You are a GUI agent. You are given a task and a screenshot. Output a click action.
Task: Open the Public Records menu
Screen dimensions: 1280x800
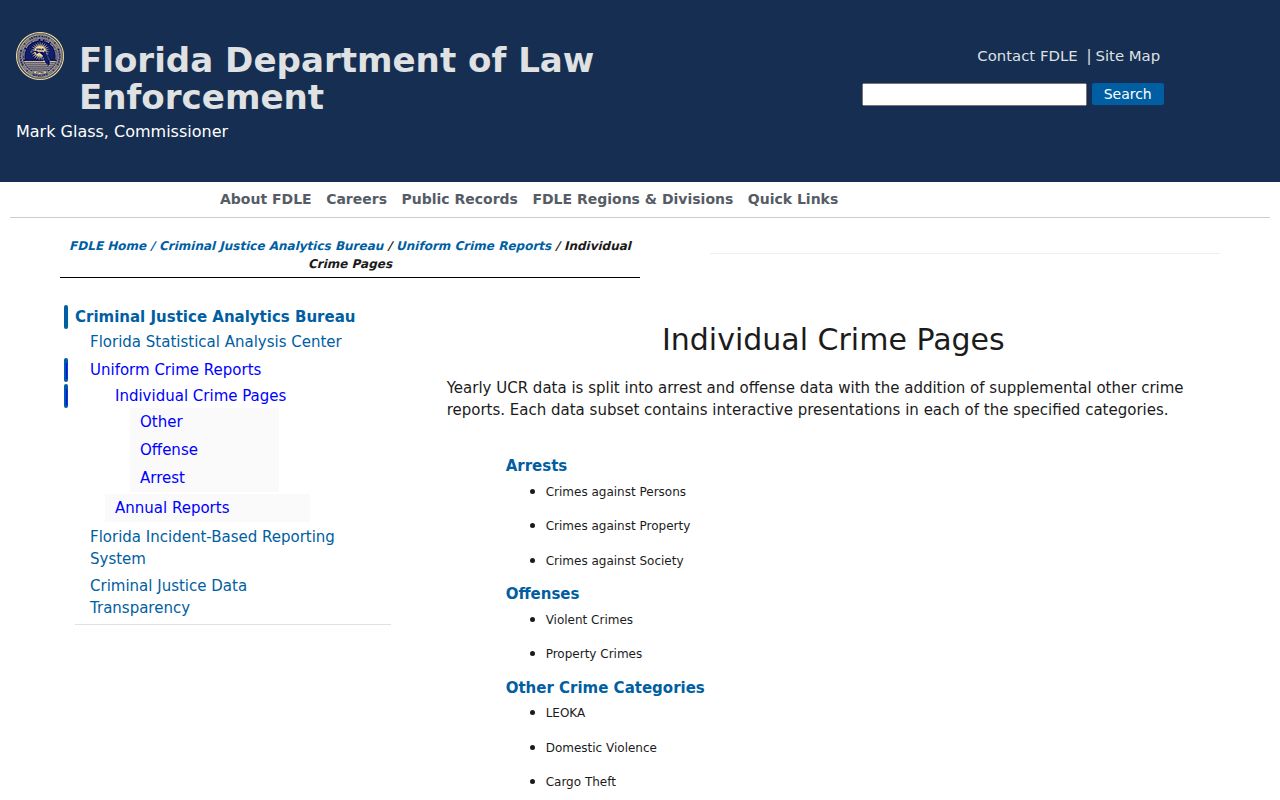click(460, 199)
